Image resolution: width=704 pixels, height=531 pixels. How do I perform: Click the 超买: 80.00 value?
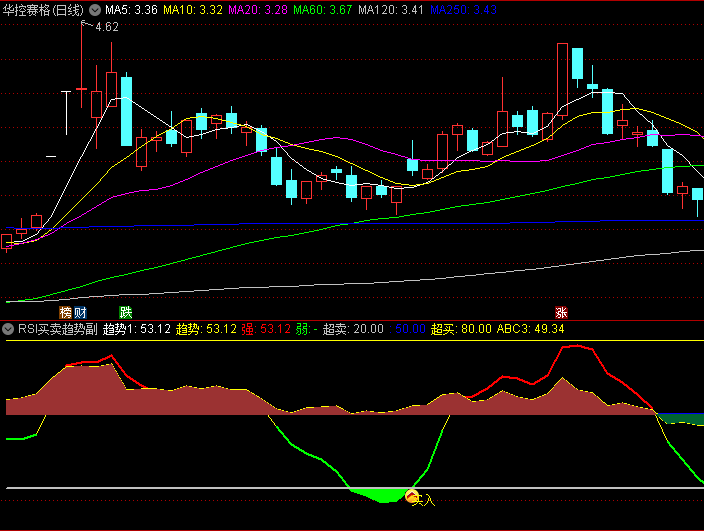[461, 329]
